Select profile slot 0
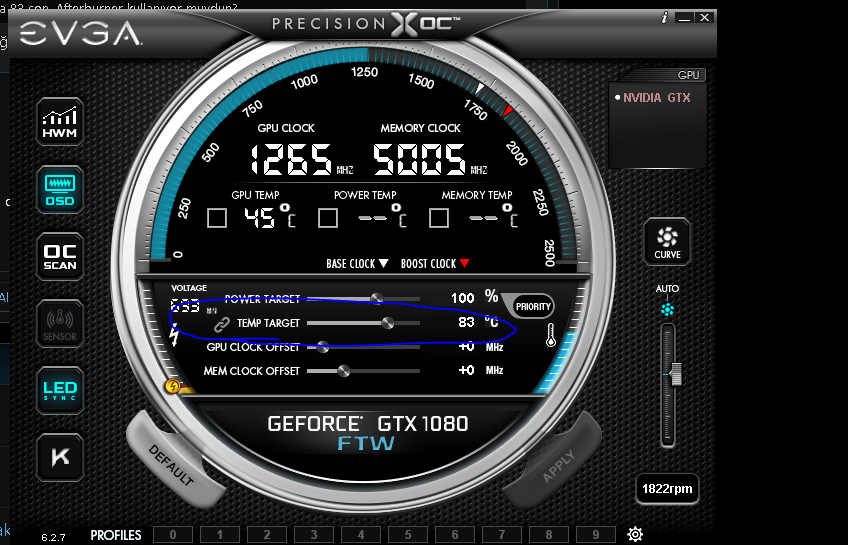 tap(173, 535)
